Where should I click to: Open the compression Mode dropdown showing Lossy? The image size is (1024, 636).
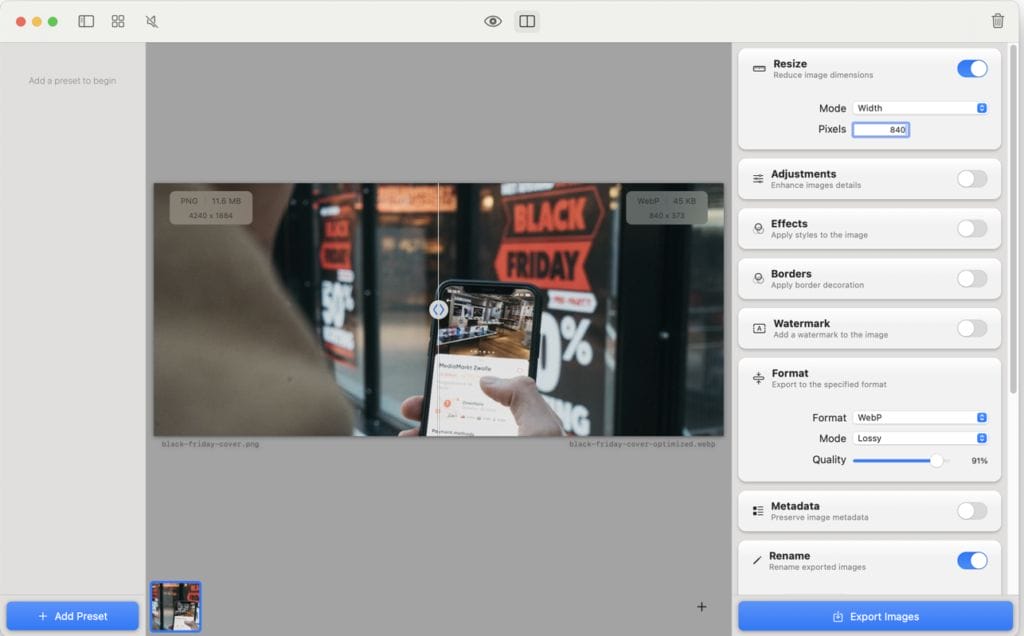[x=920, y=438]
